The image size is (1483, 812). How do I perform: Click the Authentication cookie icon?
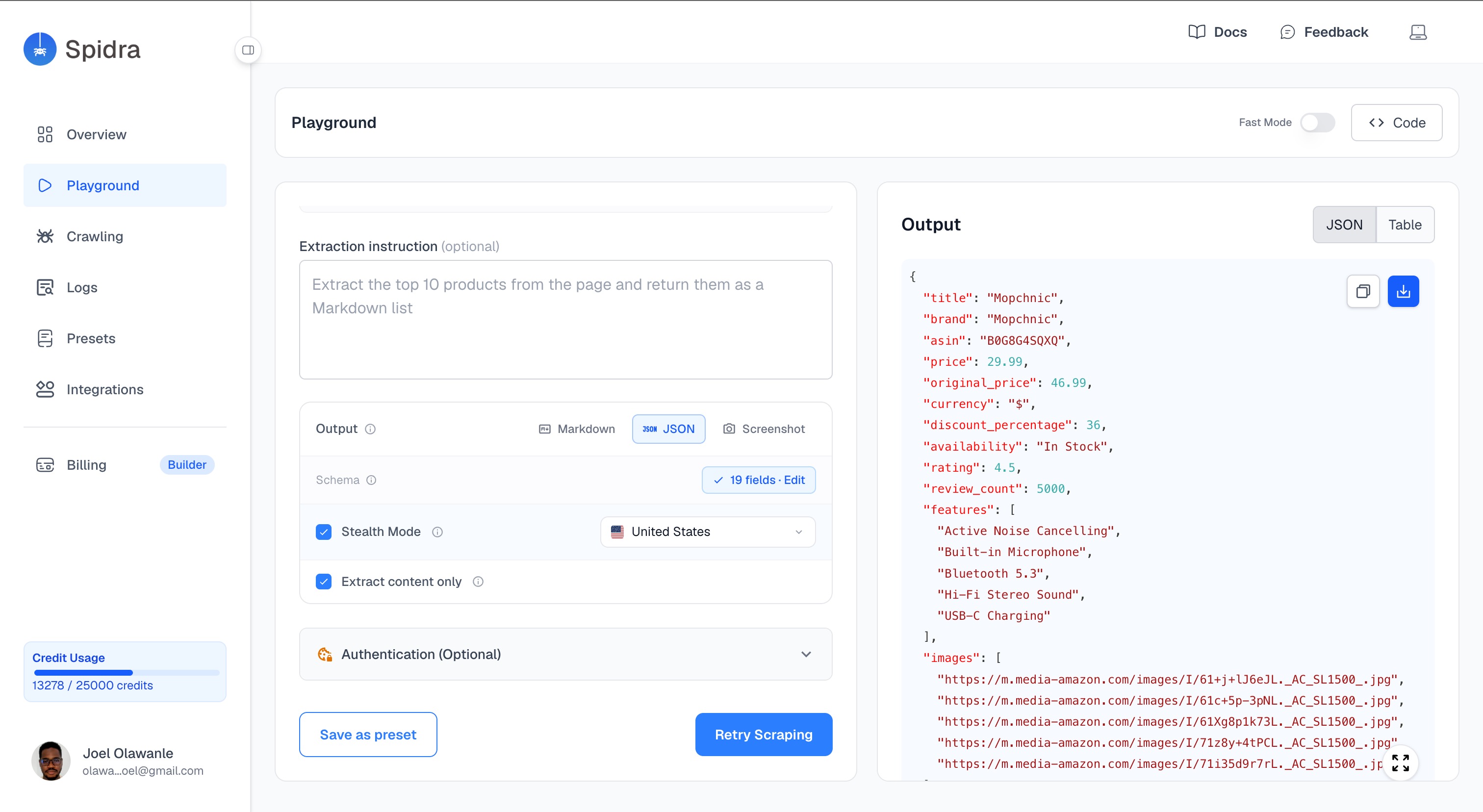pos(325,654)
